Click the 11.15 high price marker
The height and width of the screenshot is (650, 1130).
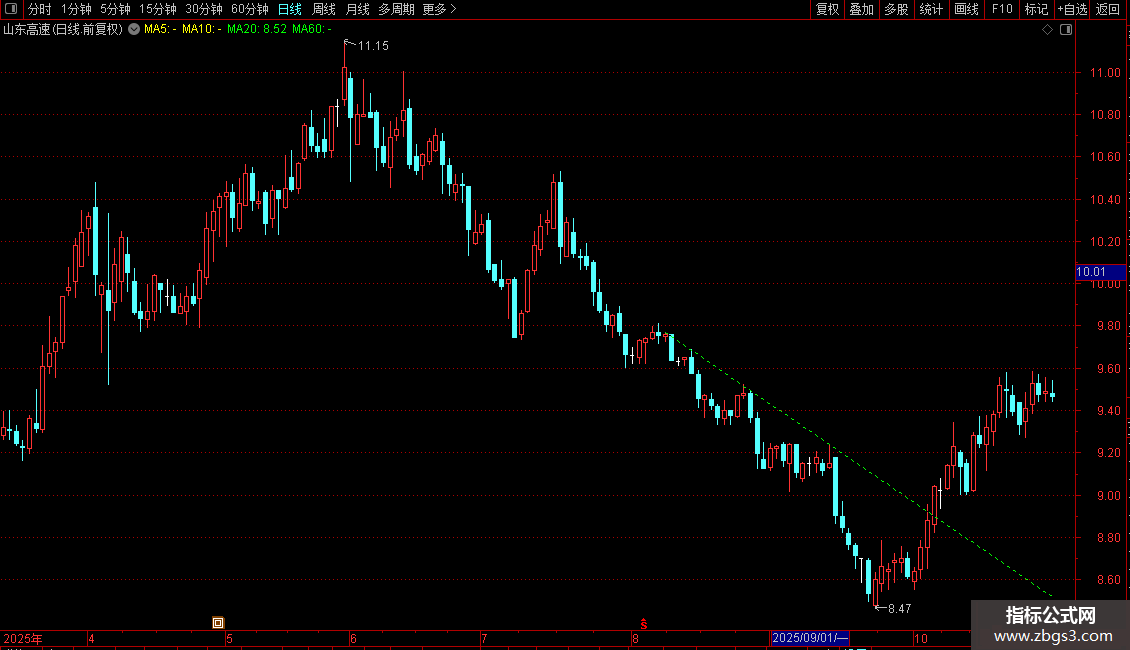373,45
